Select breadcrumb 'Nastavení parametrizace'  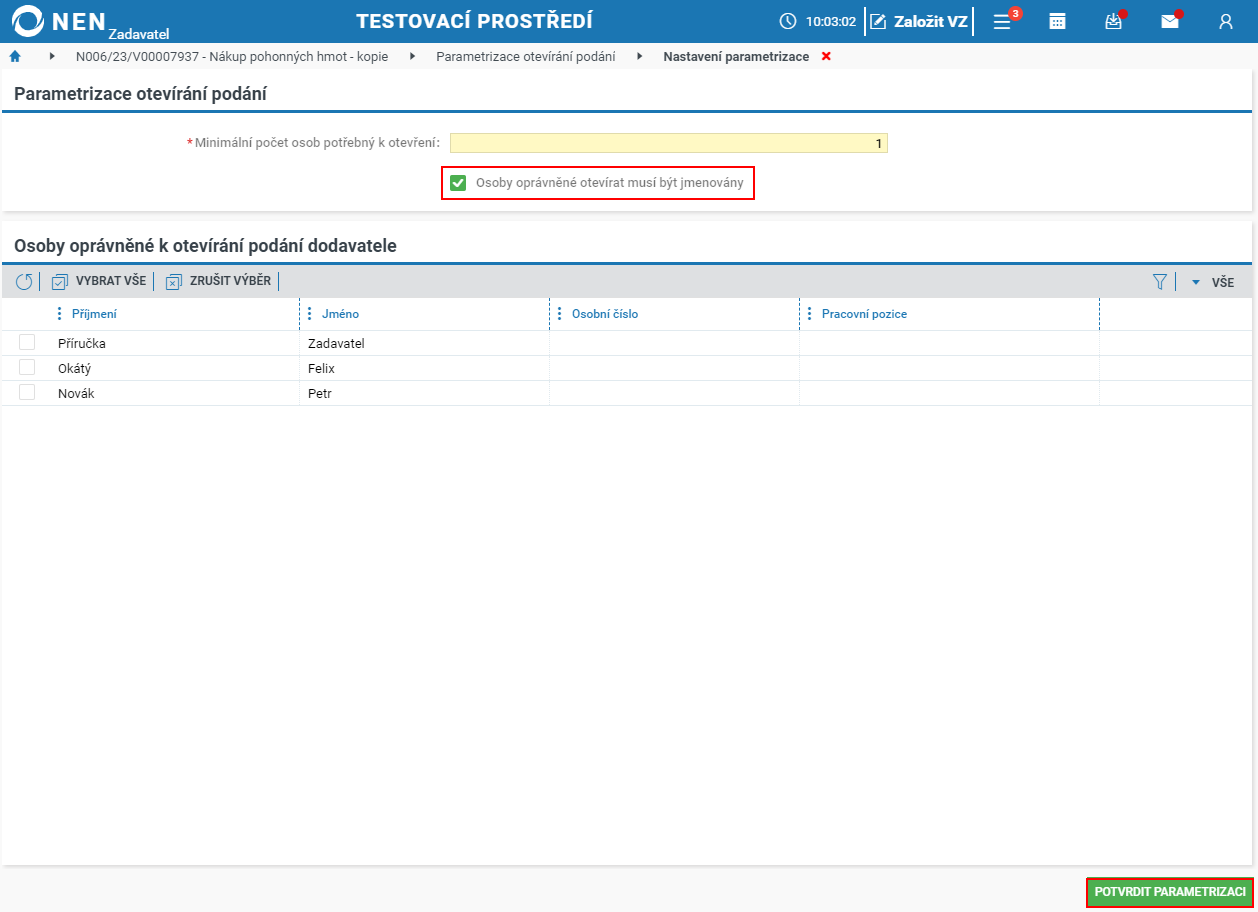coord(736,57)
